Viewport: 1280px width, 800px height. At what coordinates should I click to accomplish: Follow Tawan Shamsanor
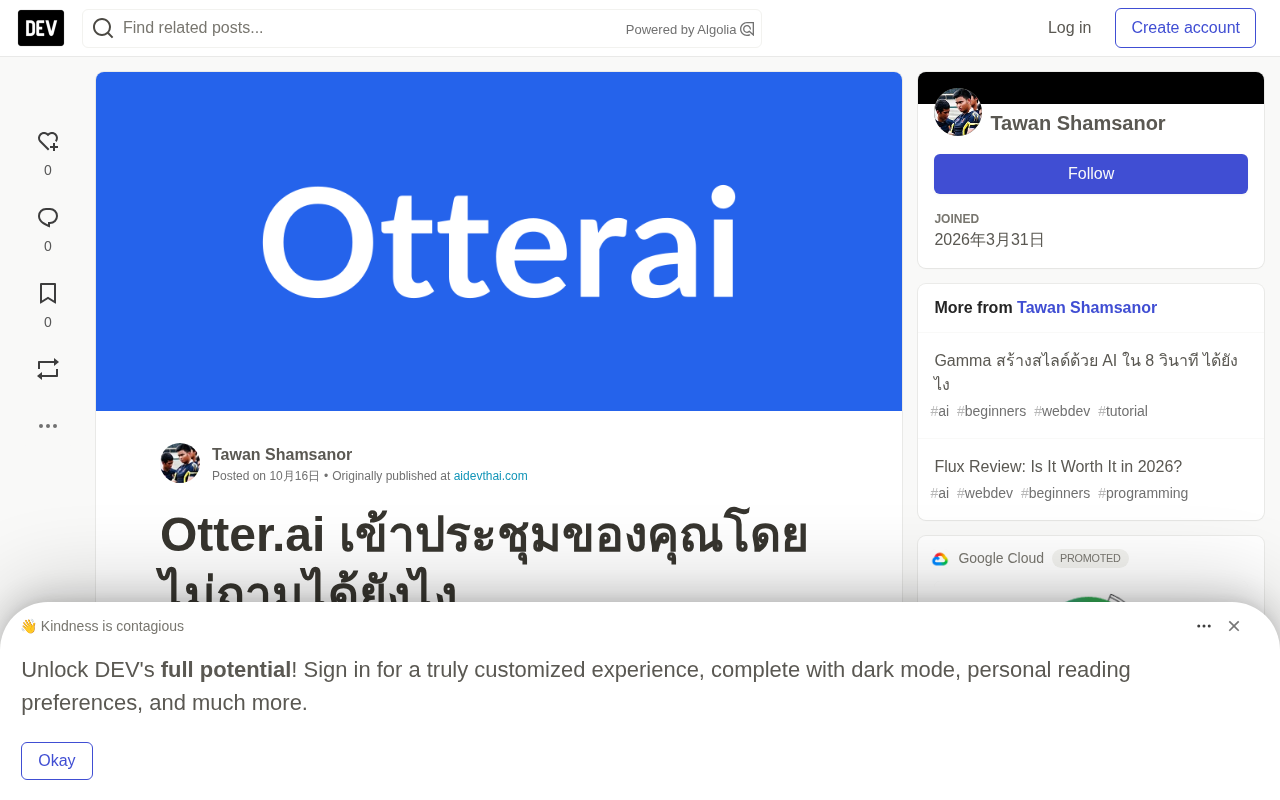pos(1091,174)
